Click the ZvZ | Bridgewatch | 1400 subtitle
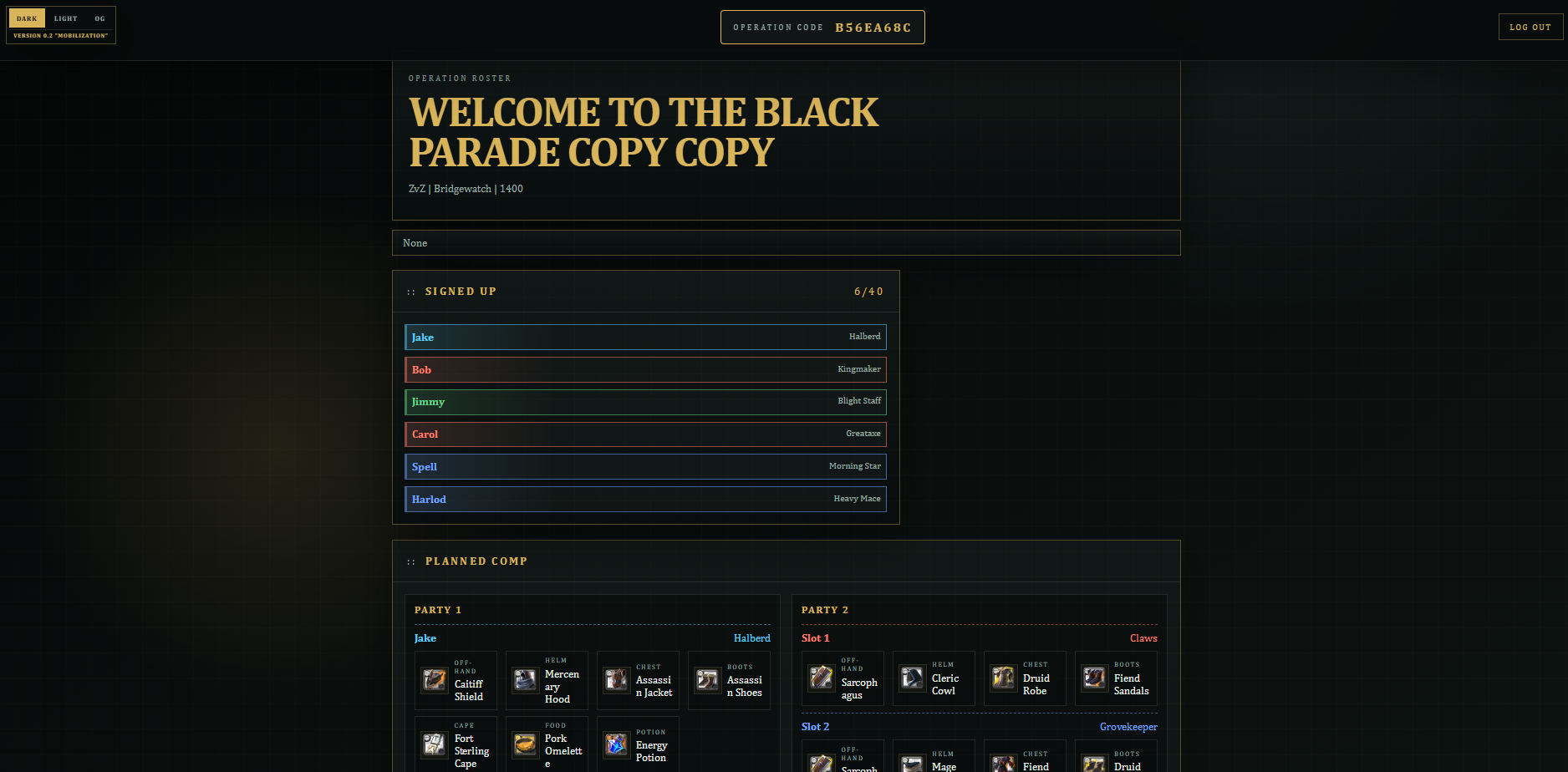The image size is (1568, 772). (466, 189)
